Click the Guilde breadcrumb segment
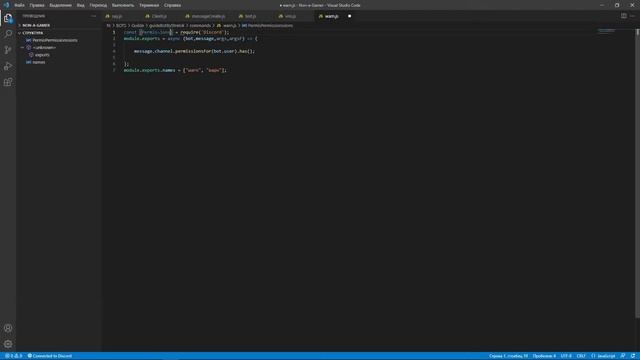 138,25
